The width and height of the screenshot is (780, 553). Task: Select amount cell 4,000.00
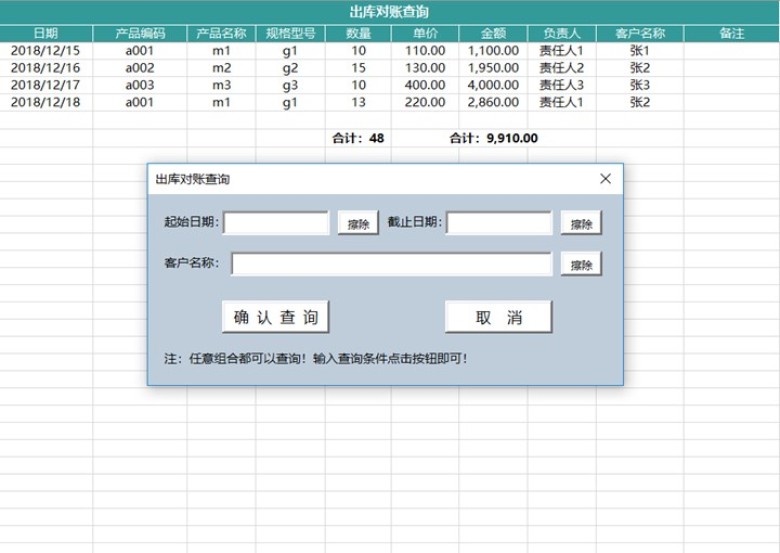(493, 85)
